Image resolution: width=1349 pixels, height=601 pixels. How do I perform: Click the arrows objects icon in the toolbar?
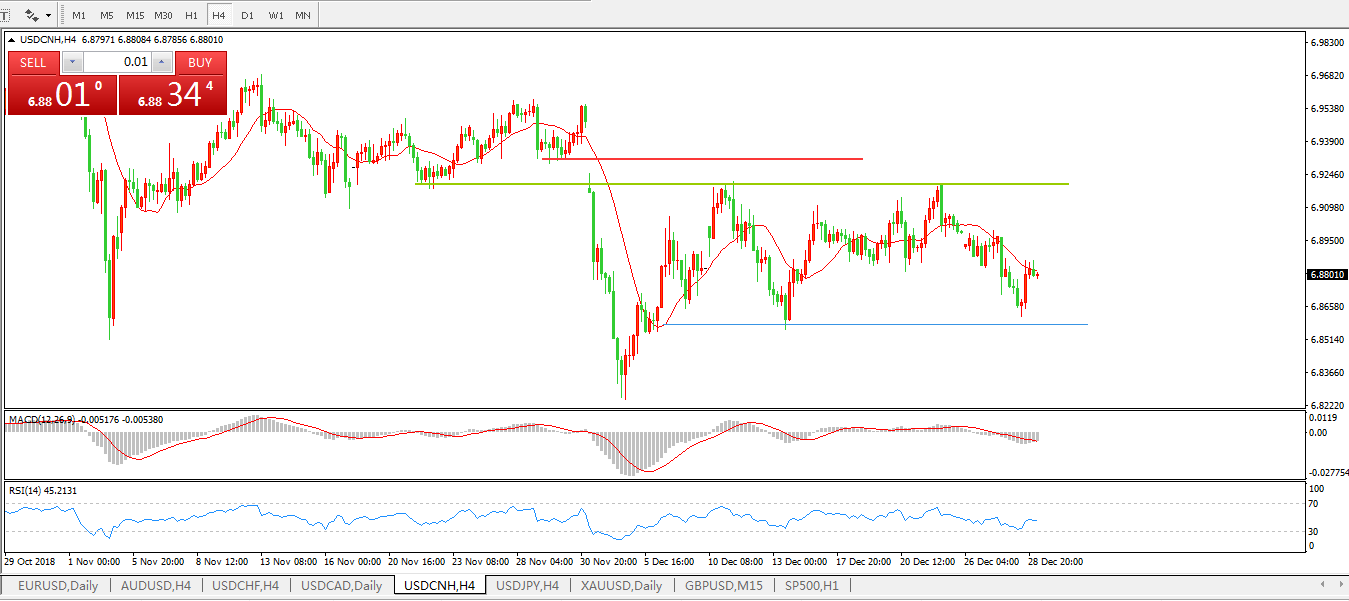tap(32, 15)
